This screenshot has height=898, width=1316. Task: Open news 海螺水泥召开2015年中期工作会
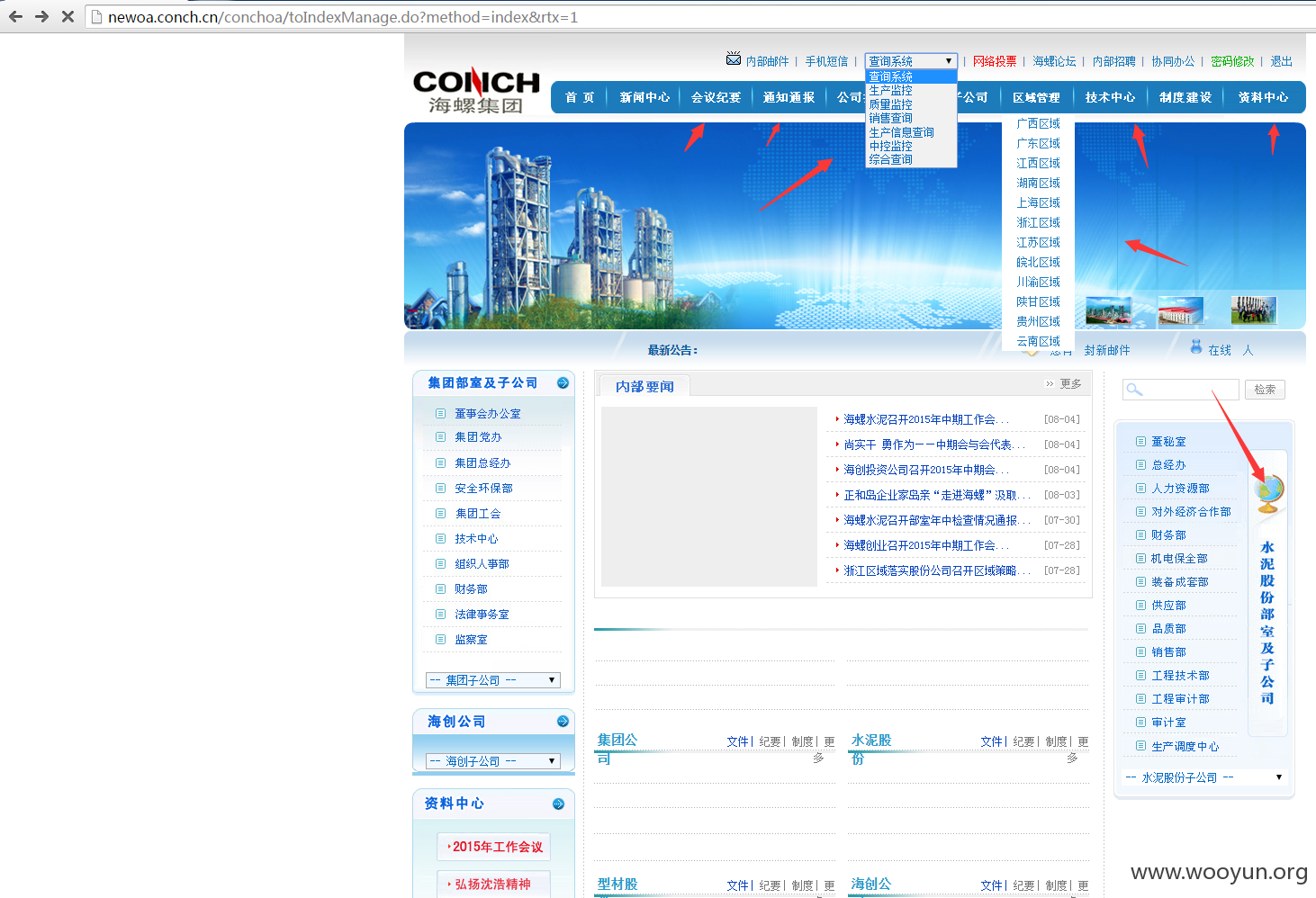[x=926, y=419]
